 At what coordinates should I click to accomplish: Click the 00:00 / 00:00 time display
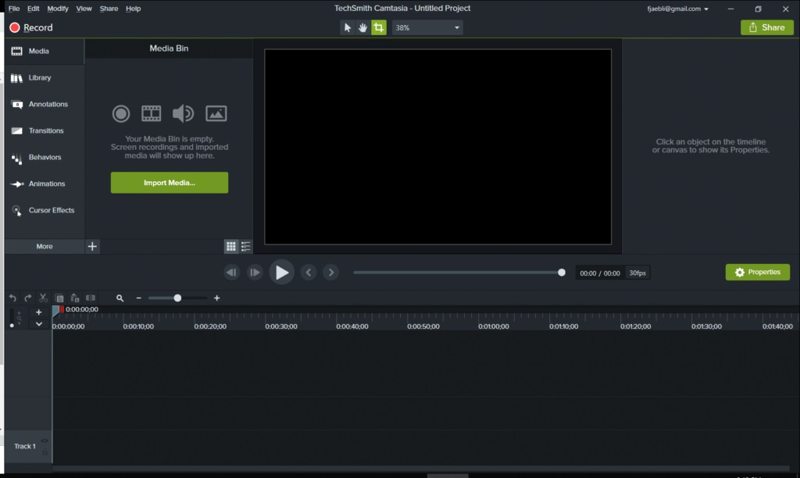point(600,273)
